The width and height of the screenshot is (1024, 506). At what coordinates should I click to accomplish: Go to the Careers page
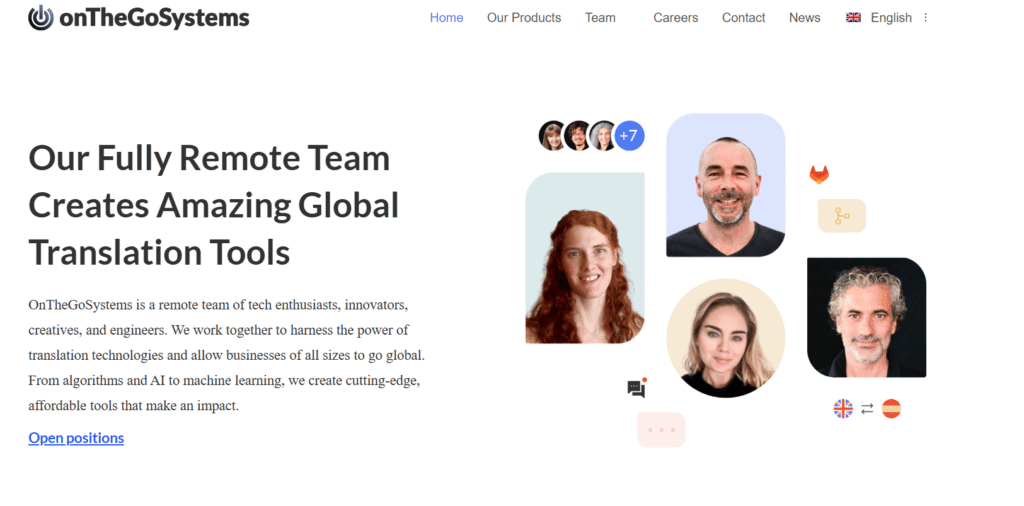[676, 18]
